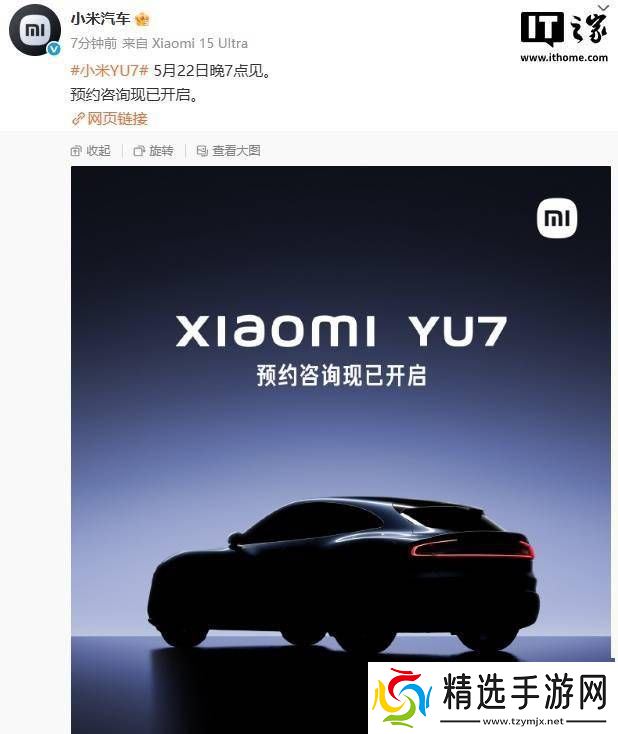Collapse the image with 收起

(90, 151)
